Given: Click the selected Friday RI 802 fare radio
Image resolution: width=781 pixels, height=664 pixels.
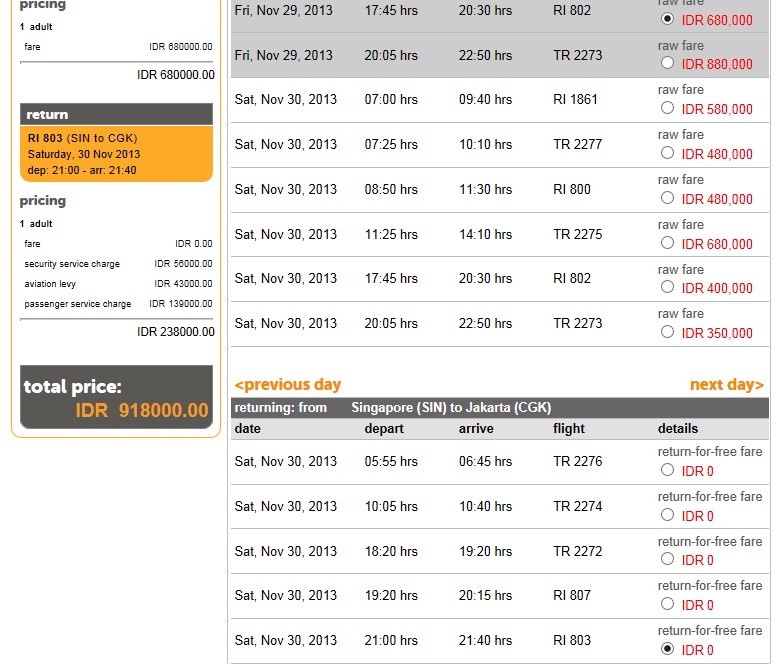Looking at the screenshot, I should 667,19.
